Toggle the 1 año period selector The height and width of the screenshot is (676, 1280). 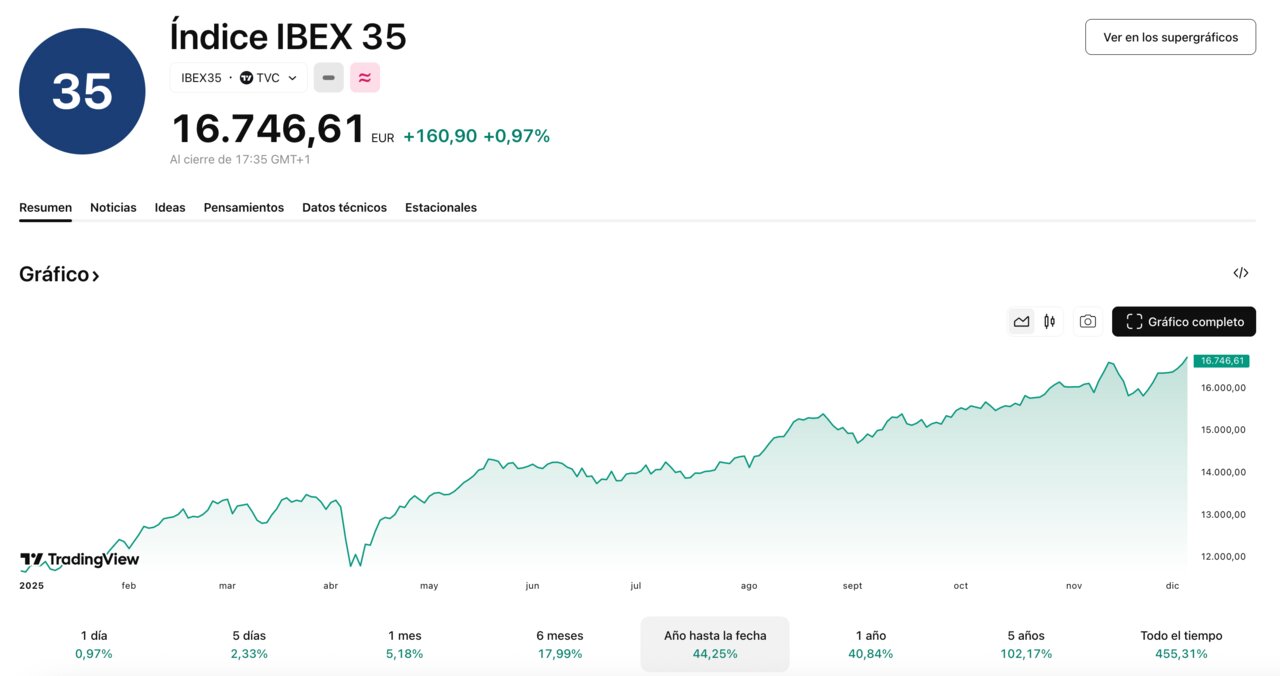[x=869, y=644]
